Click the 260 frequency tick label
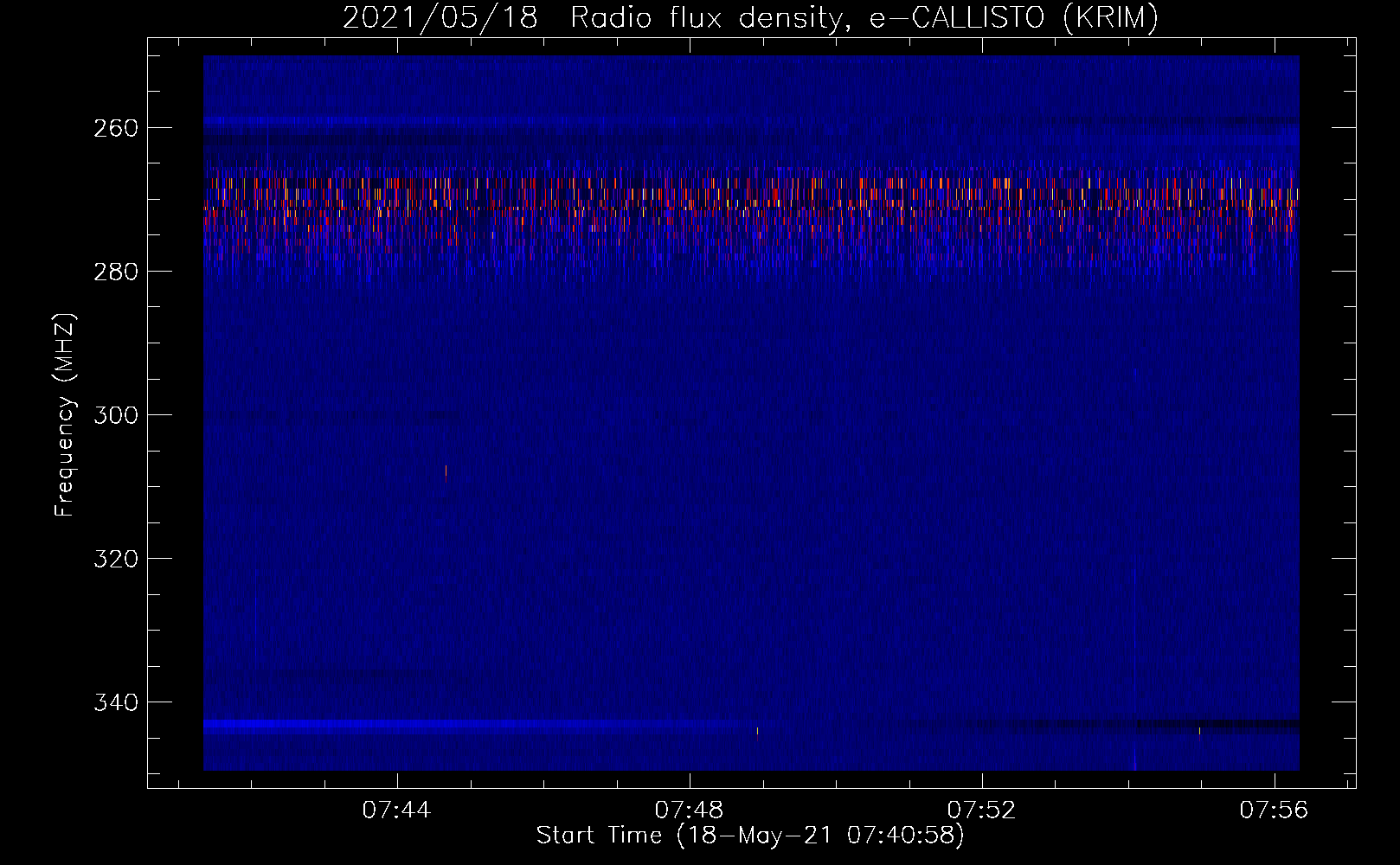 (115, 128)
